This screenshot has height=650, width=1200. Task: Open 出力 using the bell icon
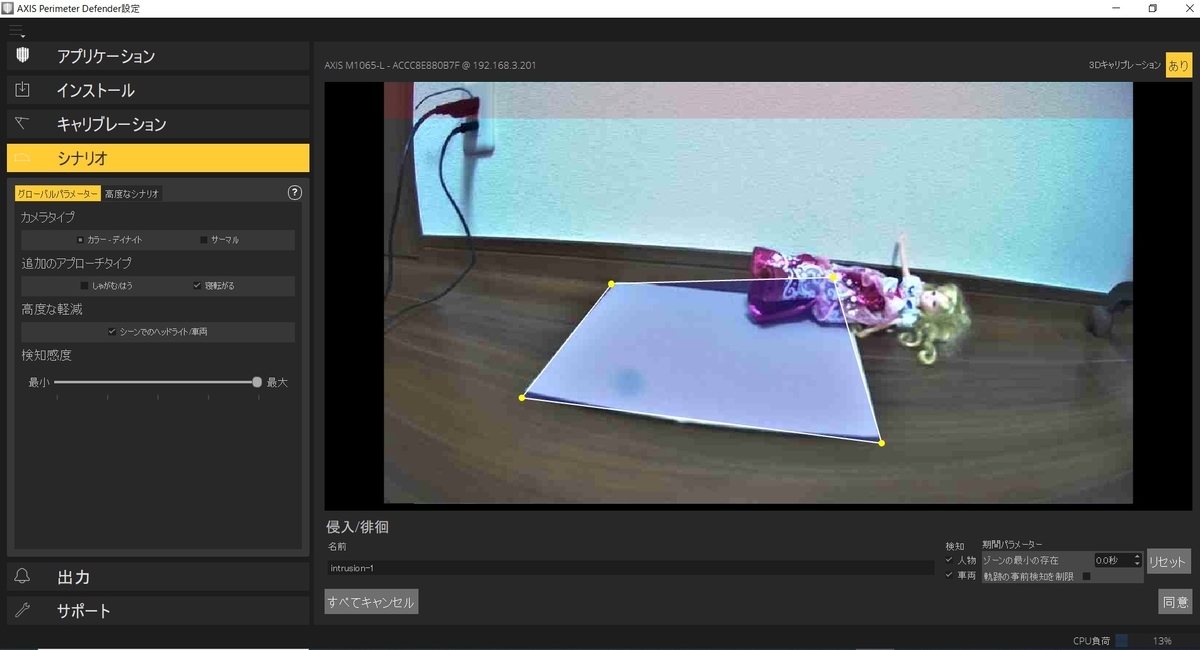(21, 577)
